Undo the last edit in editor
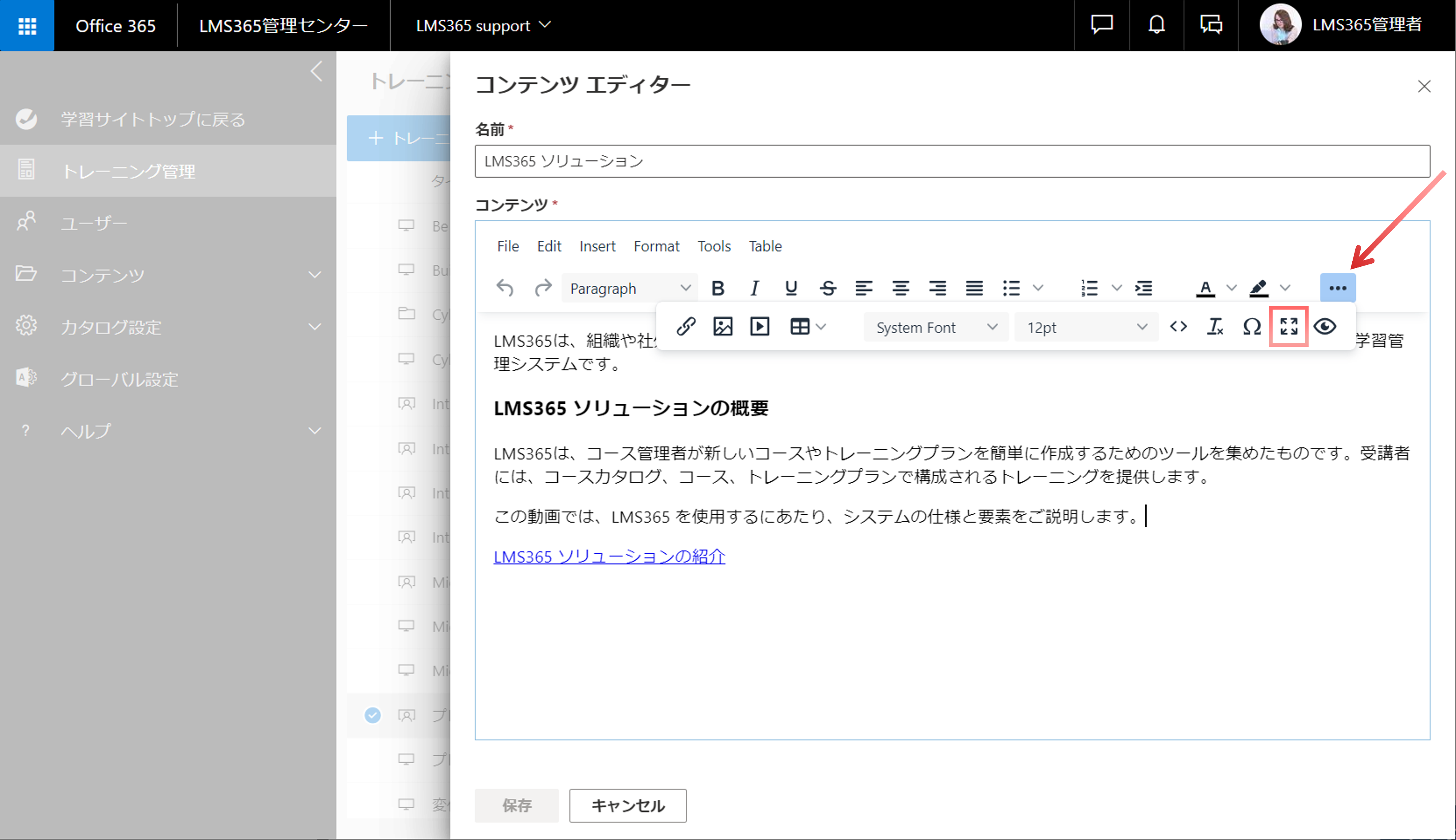This screenshot has width=1456, height=840. point(505,288)
